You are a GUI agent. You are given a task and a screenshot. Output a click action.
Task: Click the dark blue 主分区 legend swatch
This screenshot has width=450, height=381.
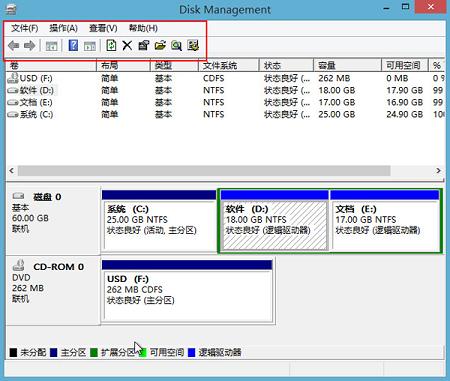[53, 353]
